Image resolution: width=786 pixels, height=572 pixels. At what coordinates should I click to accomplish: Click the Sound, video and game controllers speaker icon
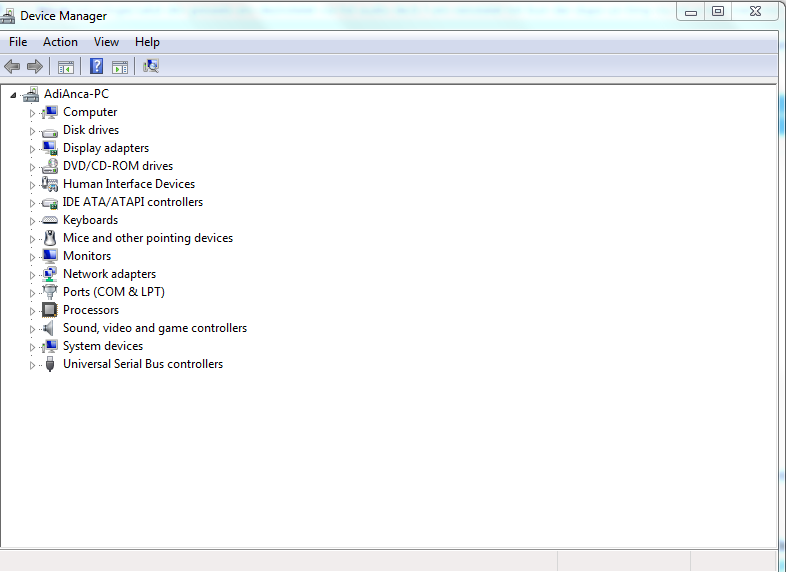click(49, 328)
